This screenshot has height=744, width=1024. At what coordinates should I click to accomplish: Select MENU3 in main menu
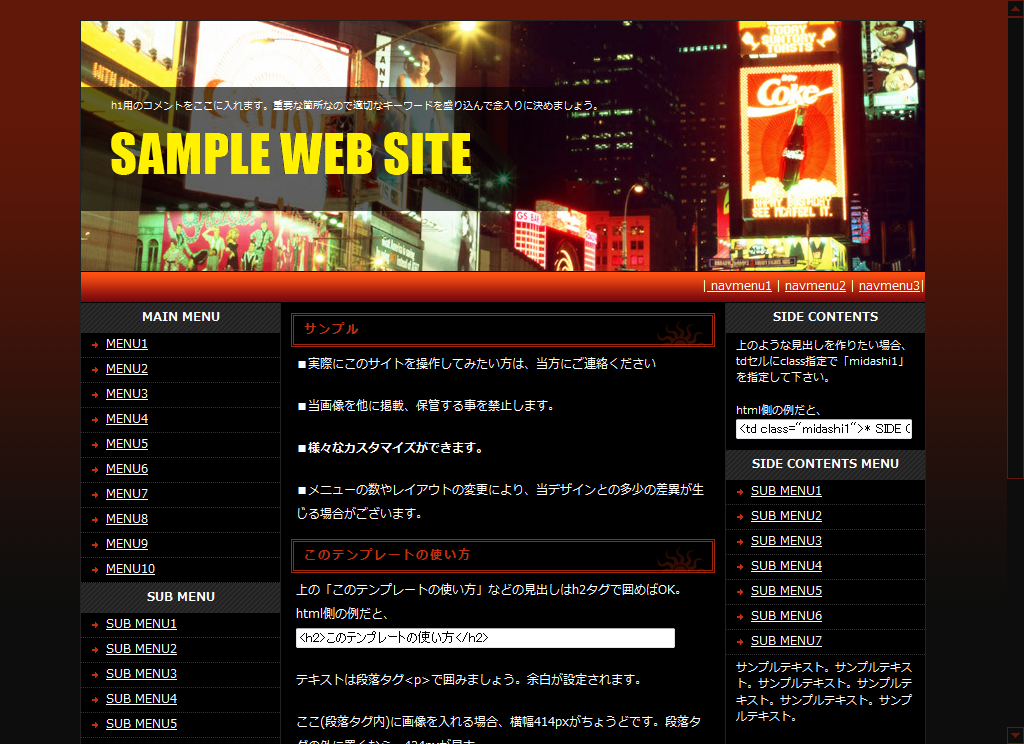click(x=127, y=394)
